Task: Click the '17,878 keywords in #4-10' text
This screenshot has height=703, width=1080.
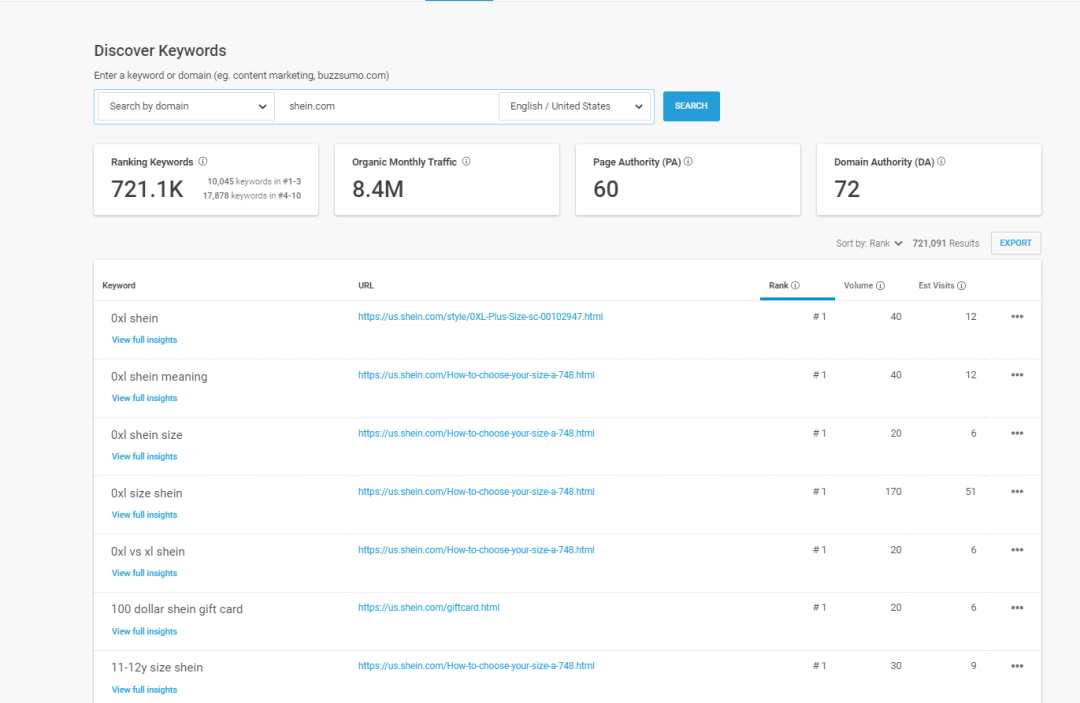Action: click(251, 196)
